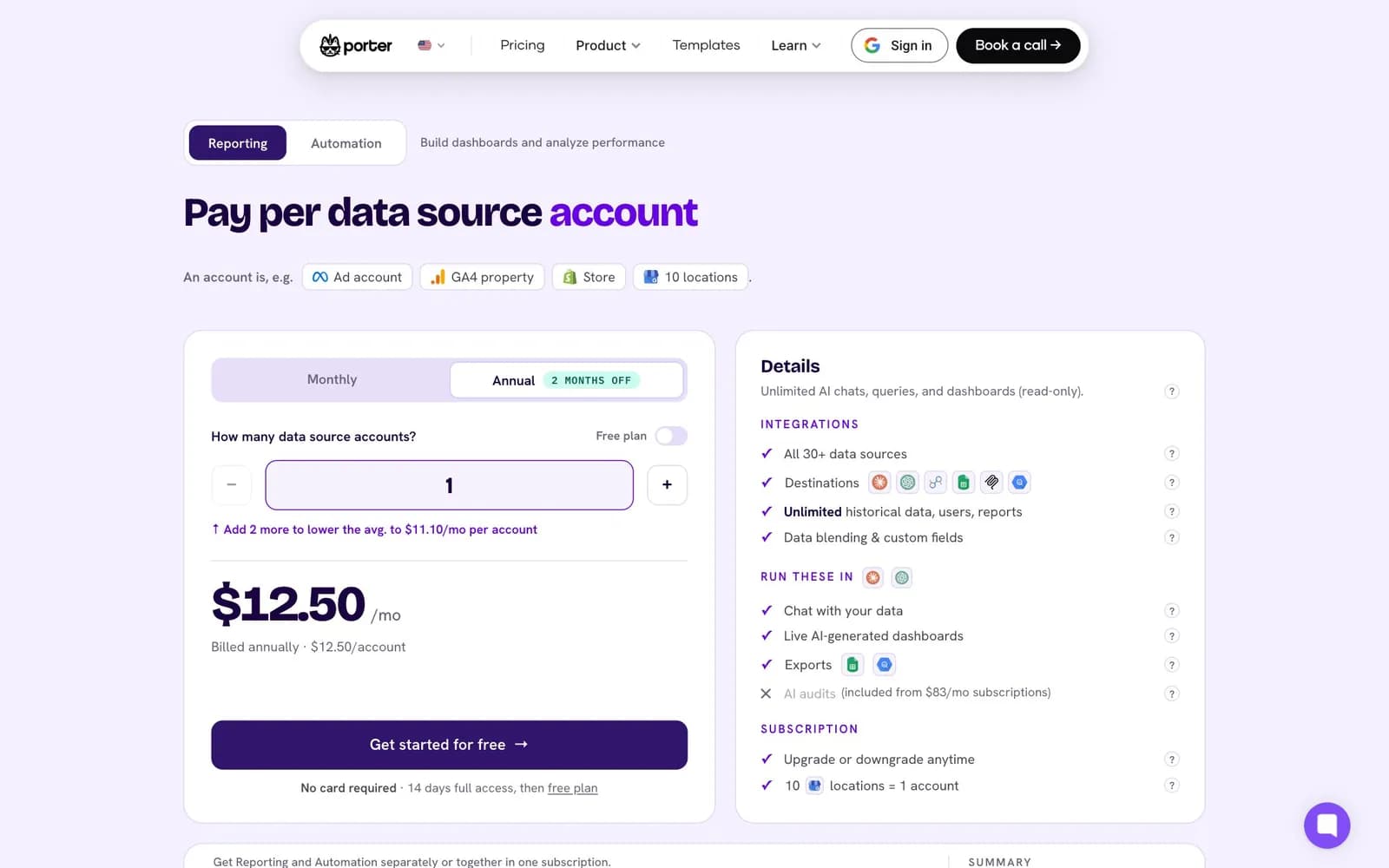Switch to the Automation tab
The width and height of the screenshot is (1389, 868).
point(346,143)
